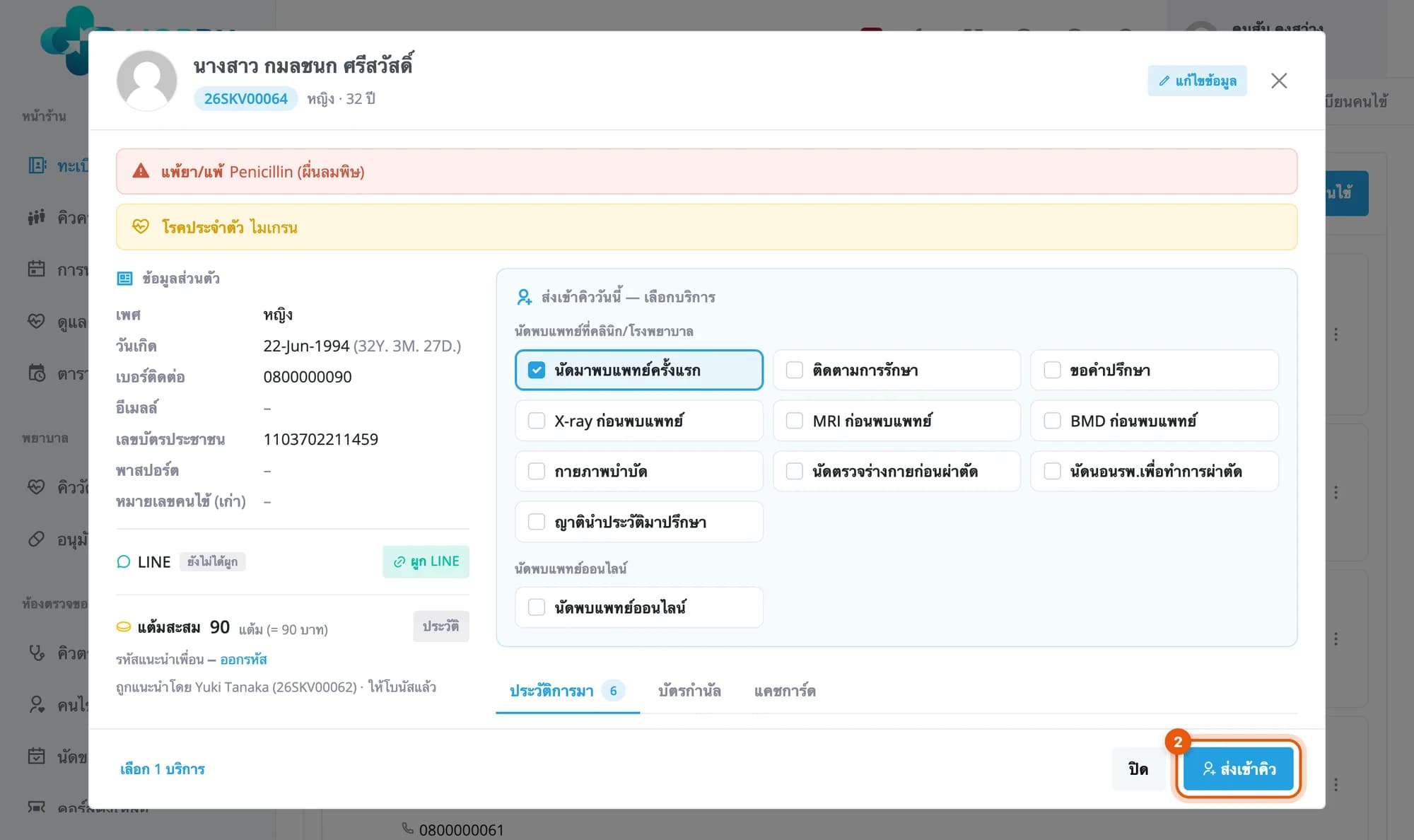Click the heart care icon beside ดูแล in sidebar
The image size is (1414, 840).
36,322
